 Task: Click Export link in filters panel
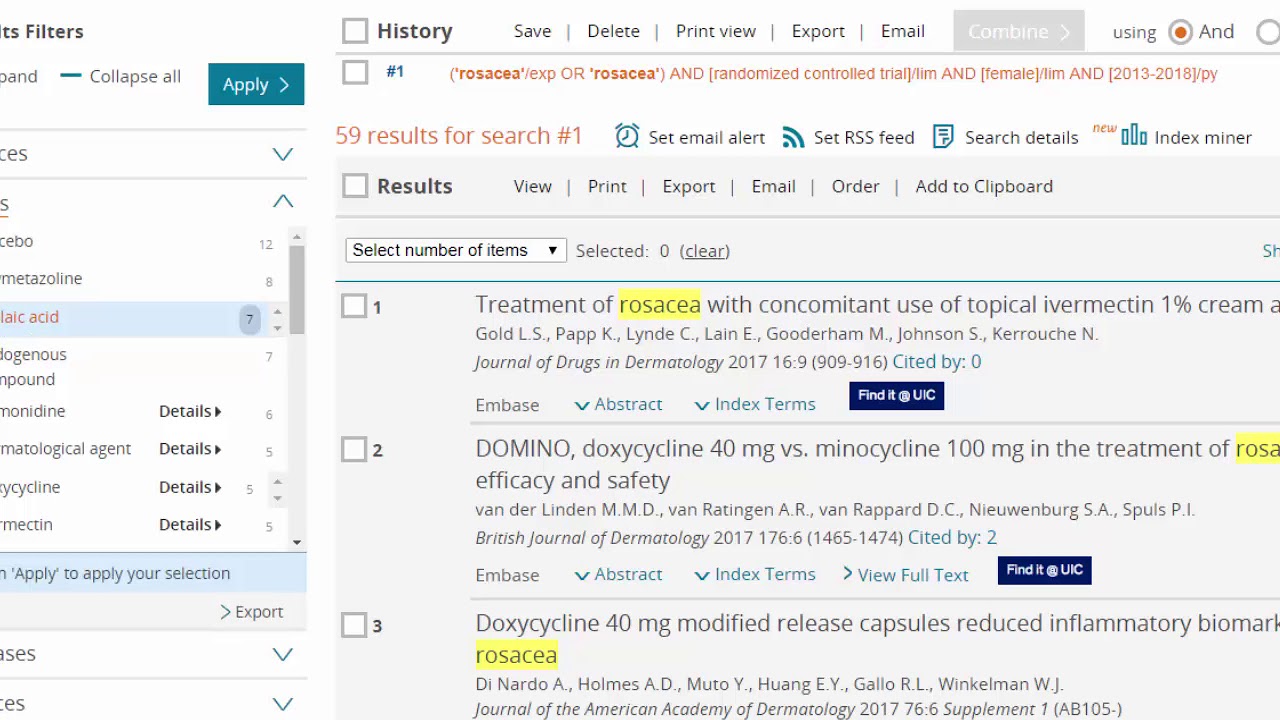pyautogui.click(x=251, y=612)
